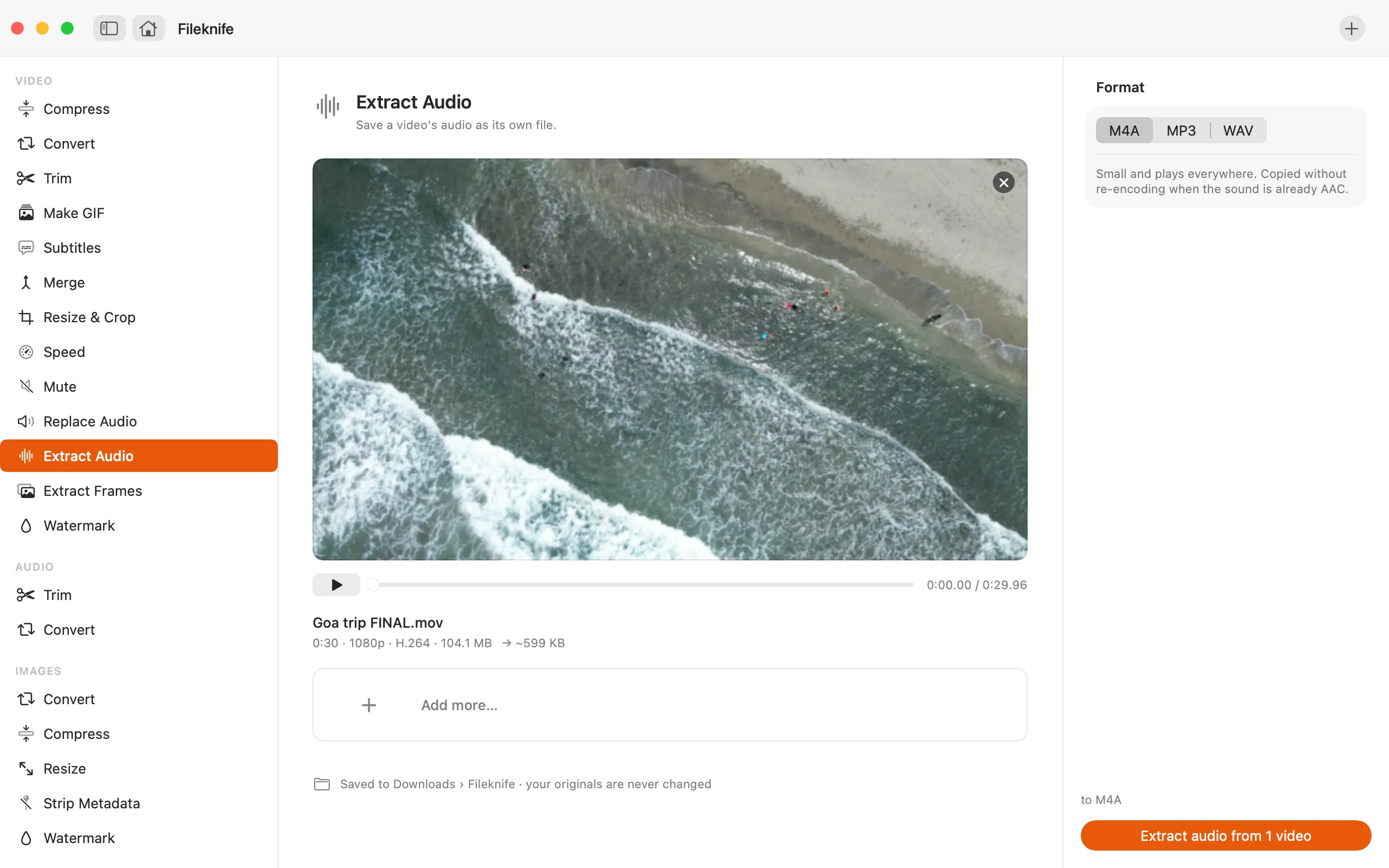Click the Saved to Downloads › Fileknife text
The height and width of the screenshot is (868, 1389).
click(428, 784)
